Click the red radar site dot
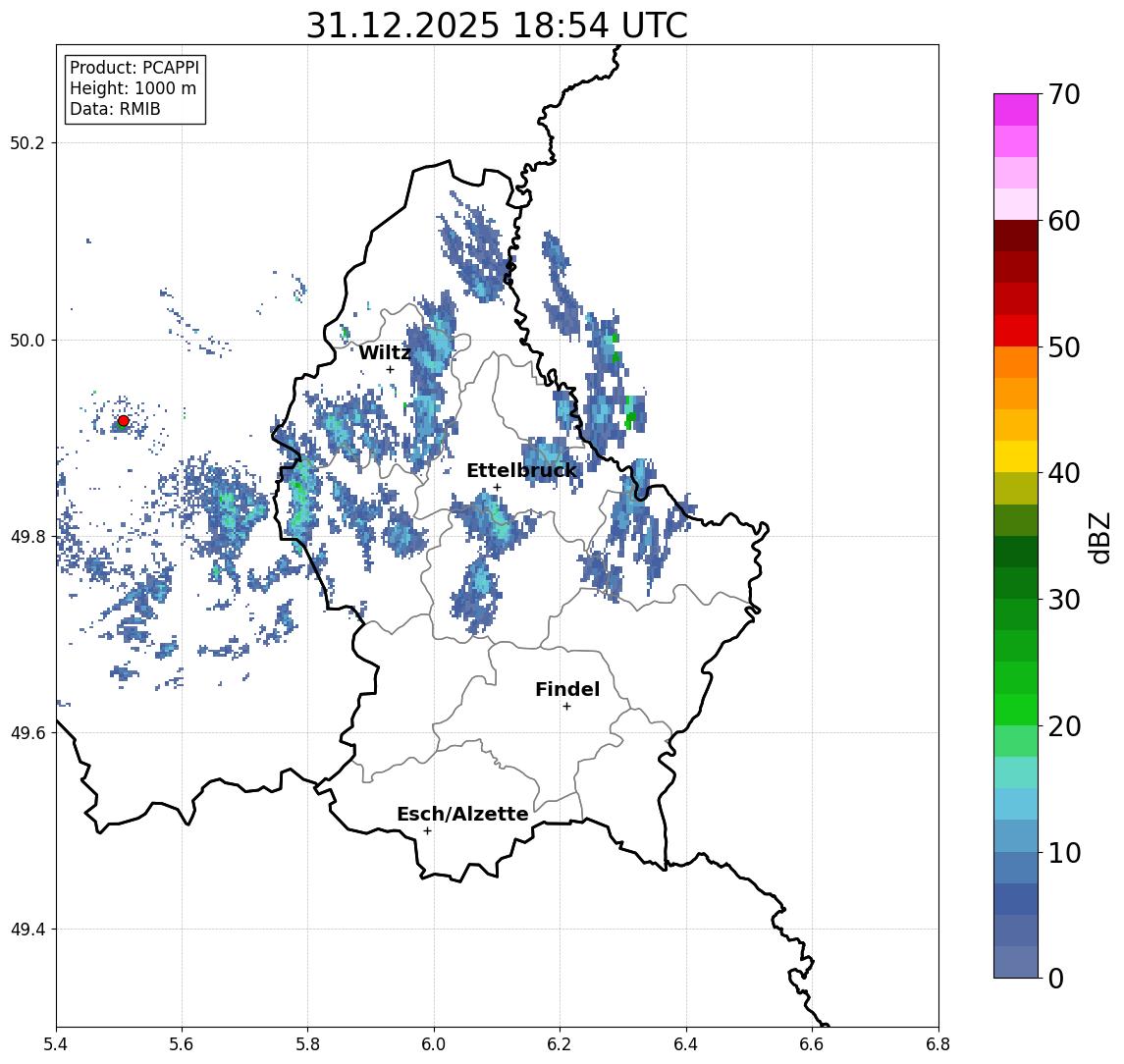The width and height of the screenshot is (1124, 1064). tap(124, 421)
